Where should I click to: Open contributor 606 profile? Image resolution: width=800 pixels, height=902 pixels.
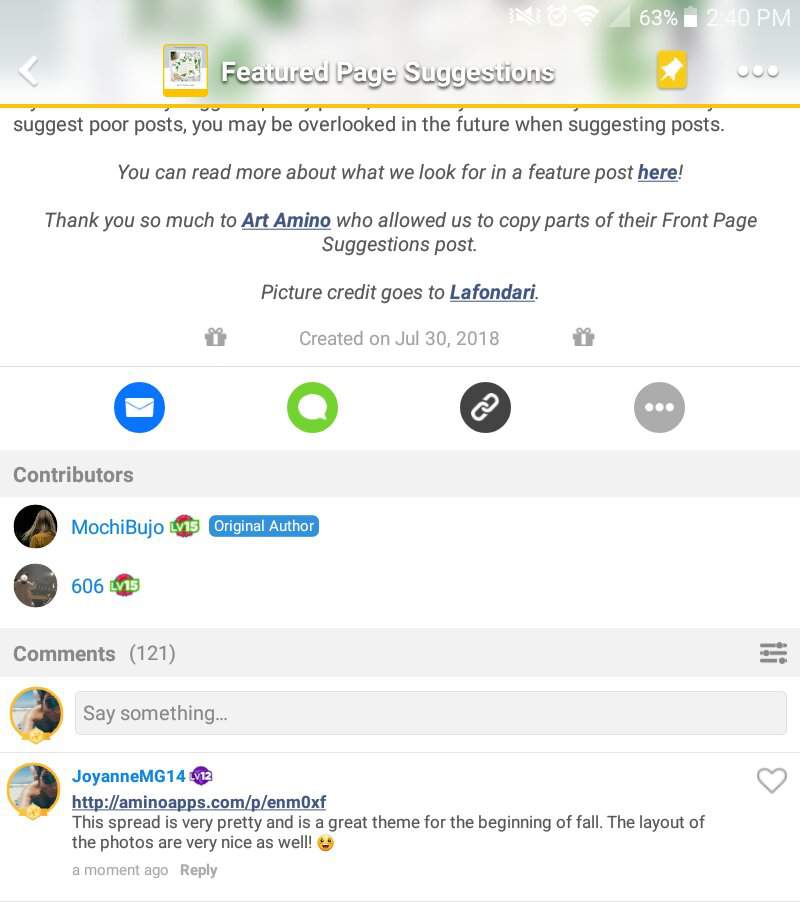click(87, 586)
